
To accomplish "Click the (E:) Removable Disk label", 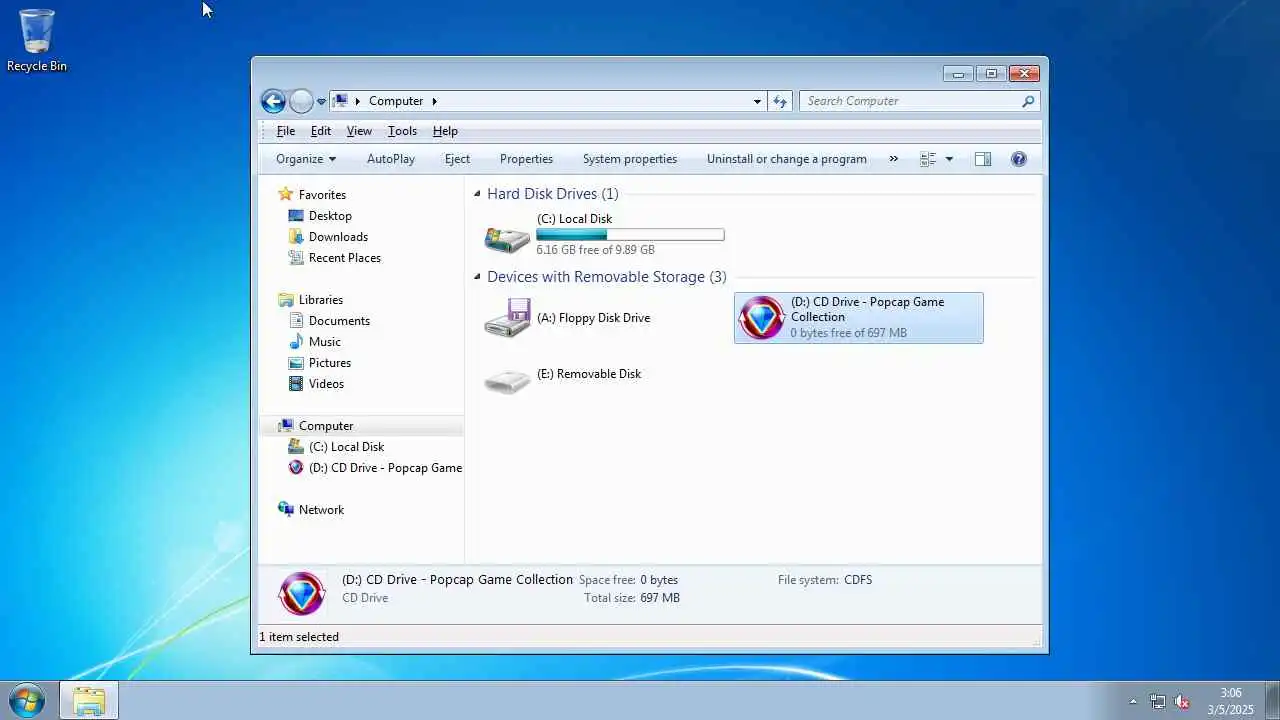I will (589, 374).
